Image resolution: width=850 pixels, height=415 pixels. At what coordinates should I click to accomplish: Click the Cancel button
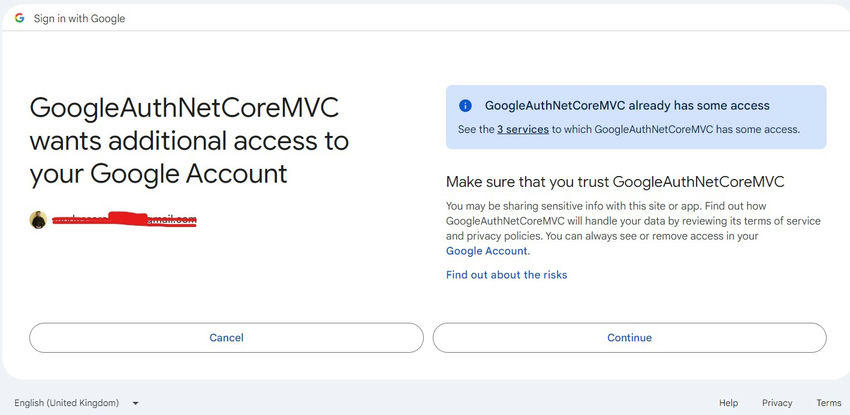pos(227,338)
